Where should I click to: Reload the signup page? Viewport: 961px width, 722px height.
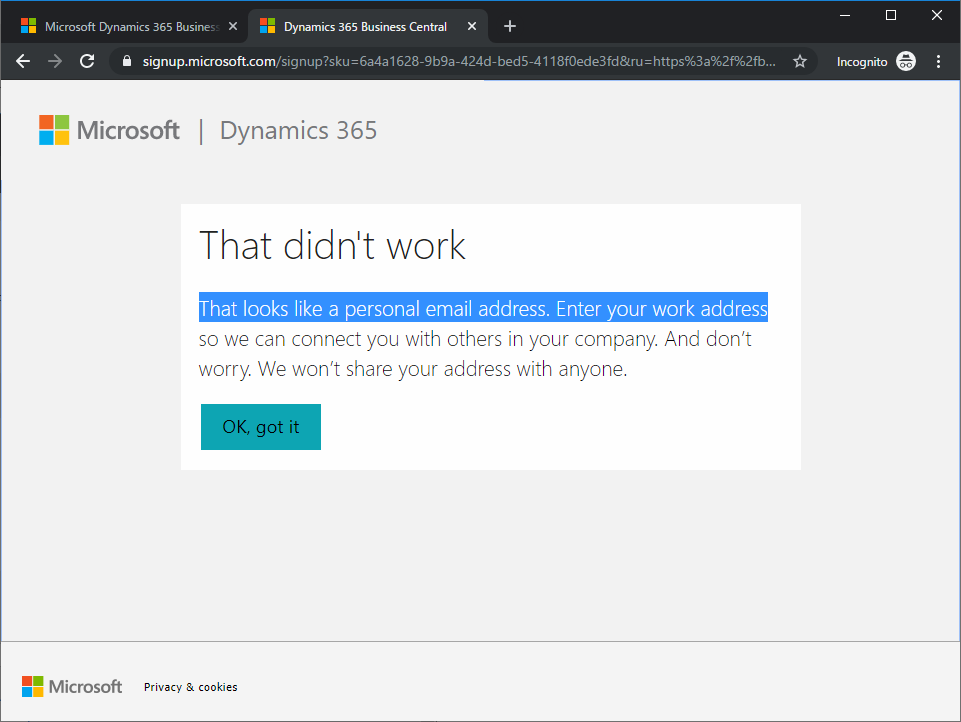pos(87,61)
